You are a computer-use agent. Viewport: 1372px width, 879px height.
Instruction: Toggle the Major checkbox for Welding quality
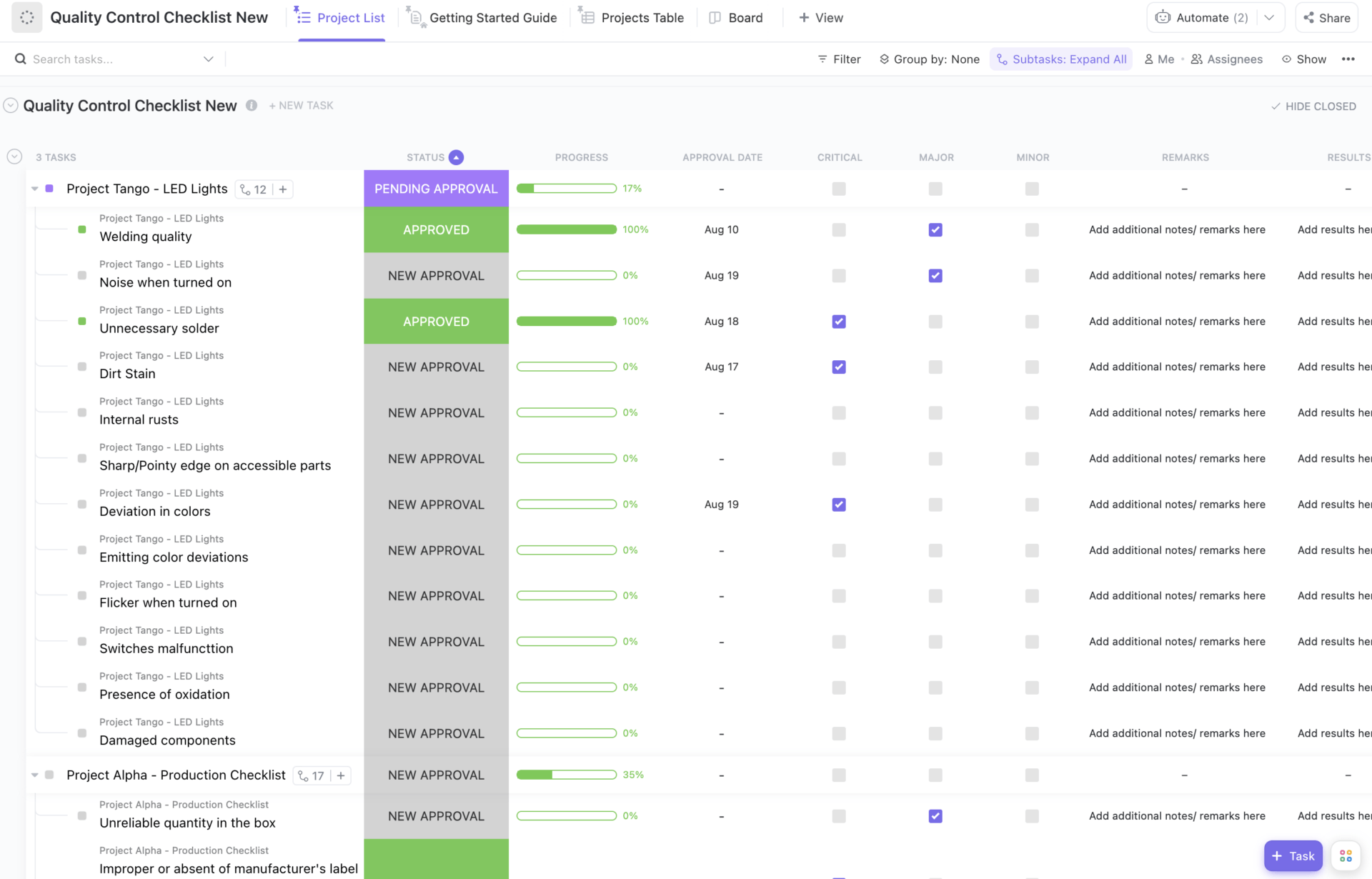pyautogui.click(x=935, y=229)
